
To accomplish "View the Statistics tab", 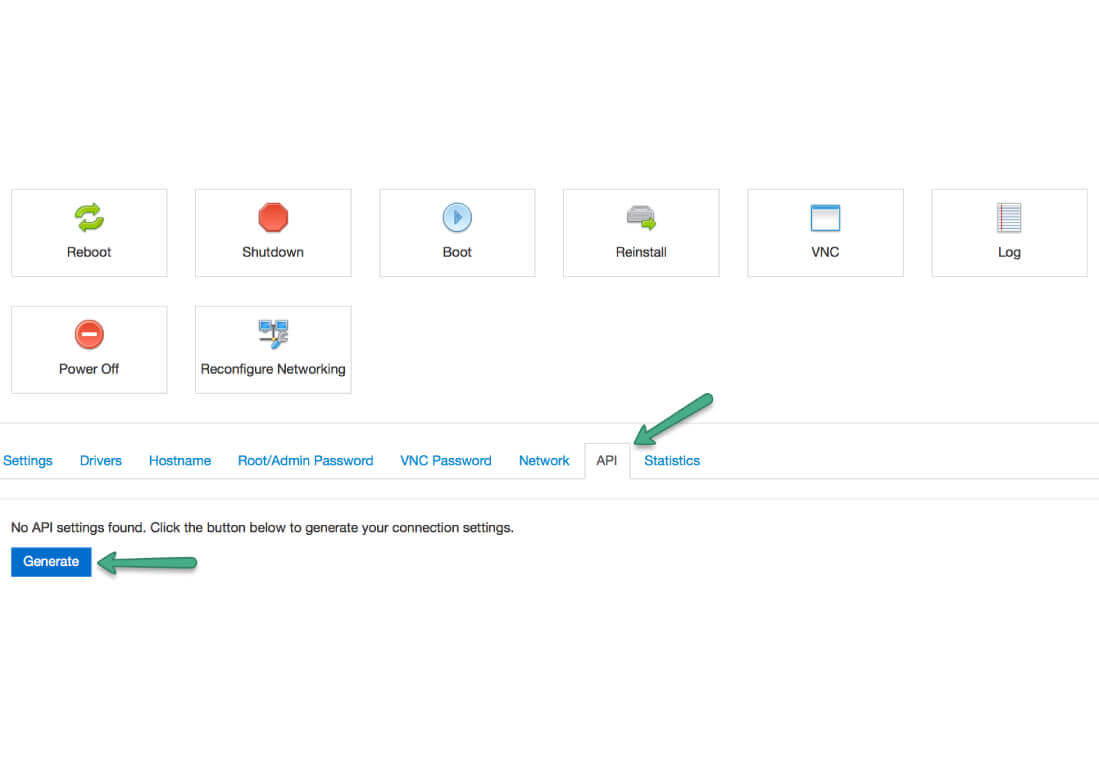I will click(672, 461).
